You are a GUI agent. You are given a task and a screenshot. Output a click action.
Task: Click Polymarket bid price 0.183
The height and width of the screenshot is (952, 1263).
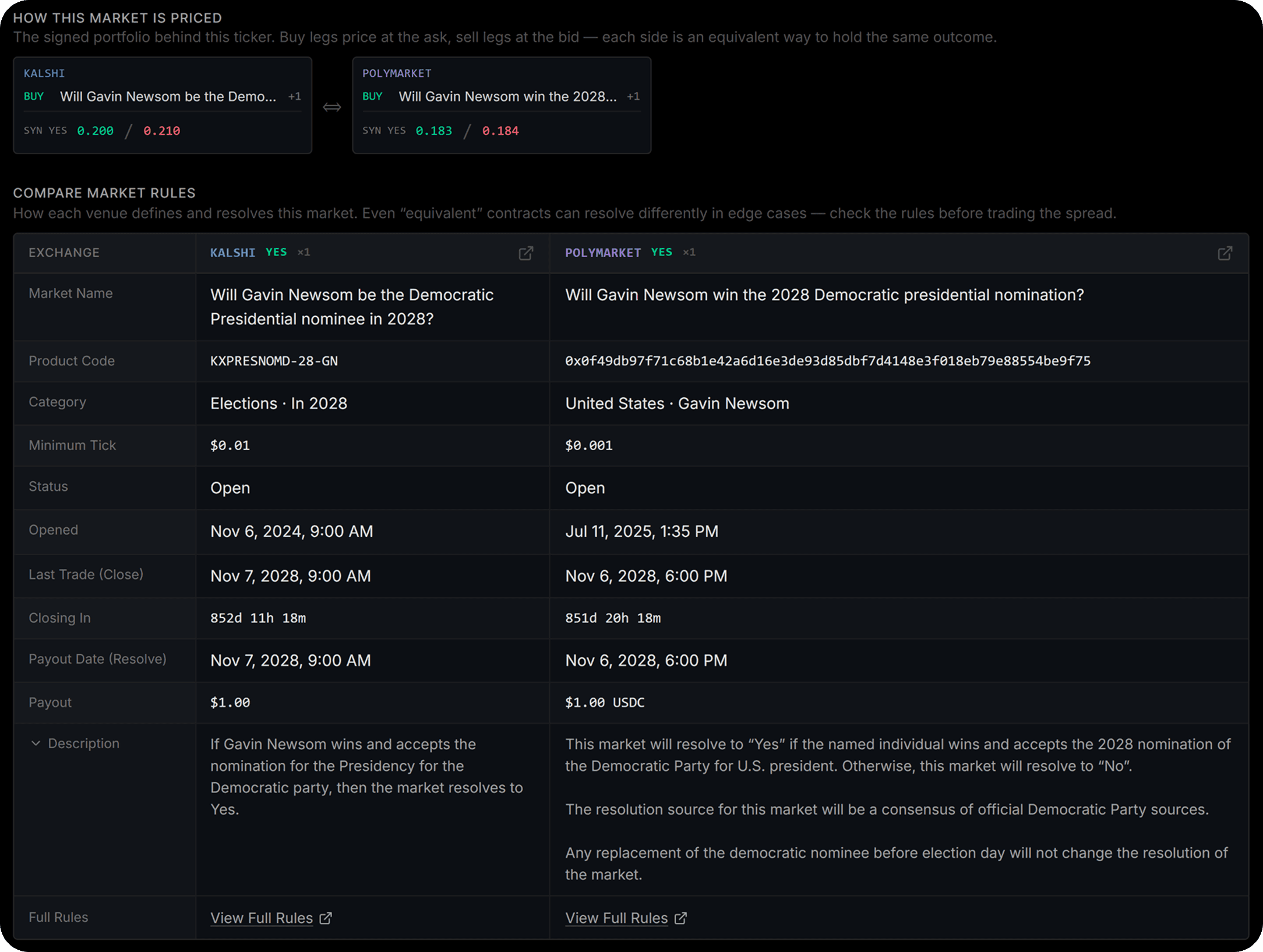pos(434,131)
